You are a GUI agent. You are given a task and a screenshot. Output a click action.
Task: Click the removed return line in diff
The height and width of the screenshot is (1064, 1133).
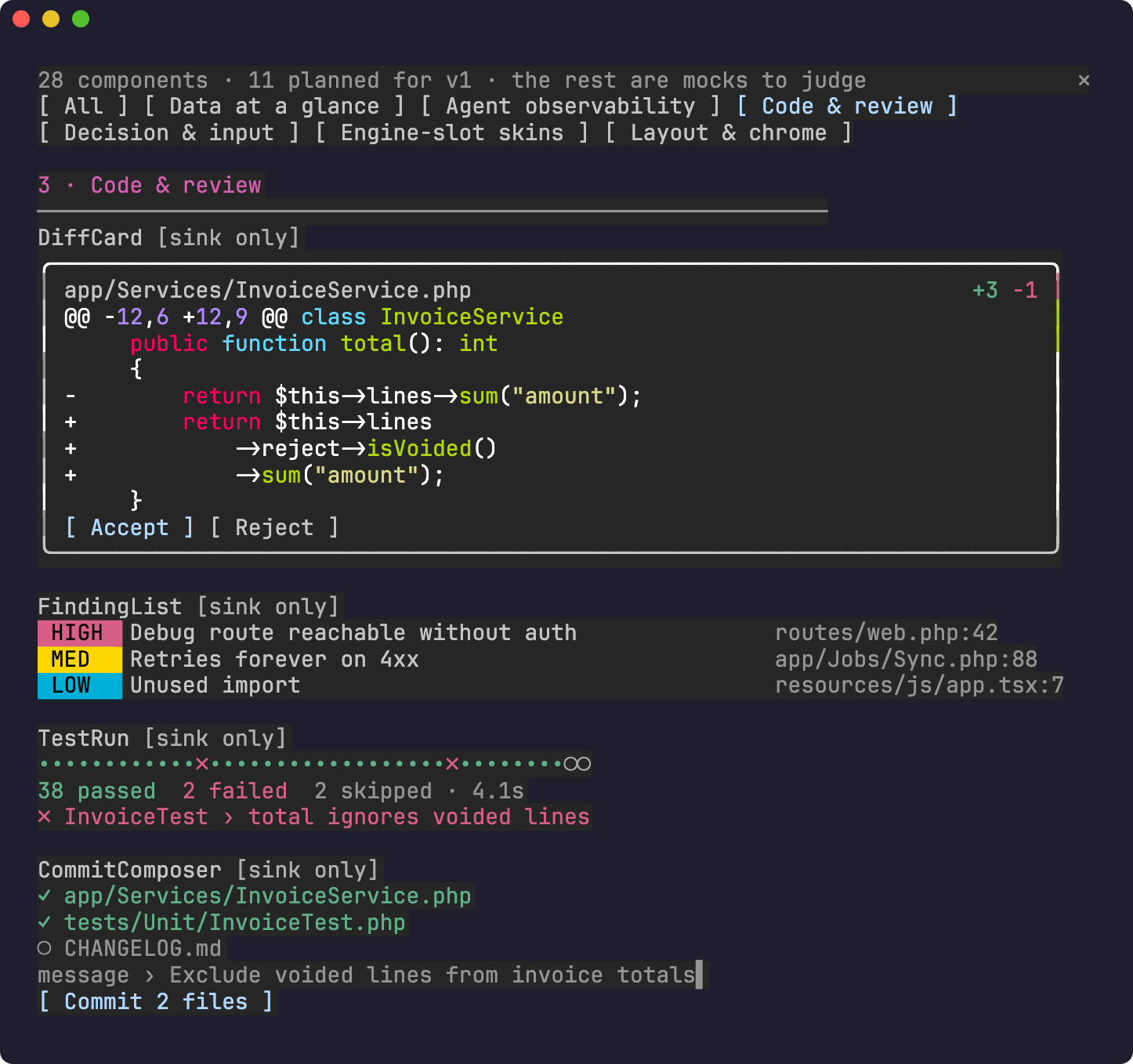point(353,396)
